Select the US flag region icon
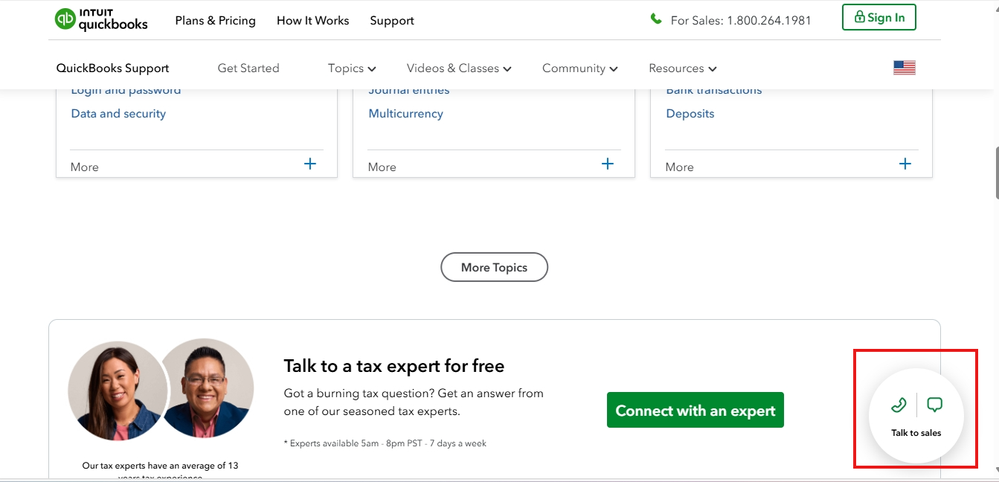 tap(904, 68)
